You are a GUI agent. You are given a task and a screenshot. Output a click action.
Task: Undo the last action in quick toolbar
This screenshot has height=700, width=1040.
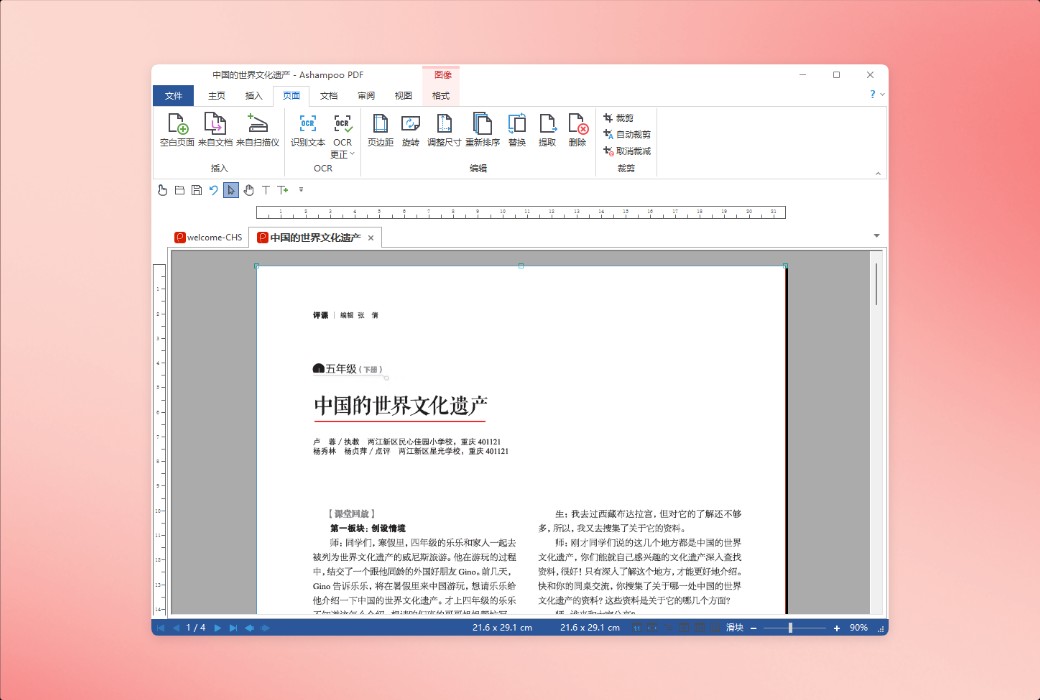pos(213,190)
